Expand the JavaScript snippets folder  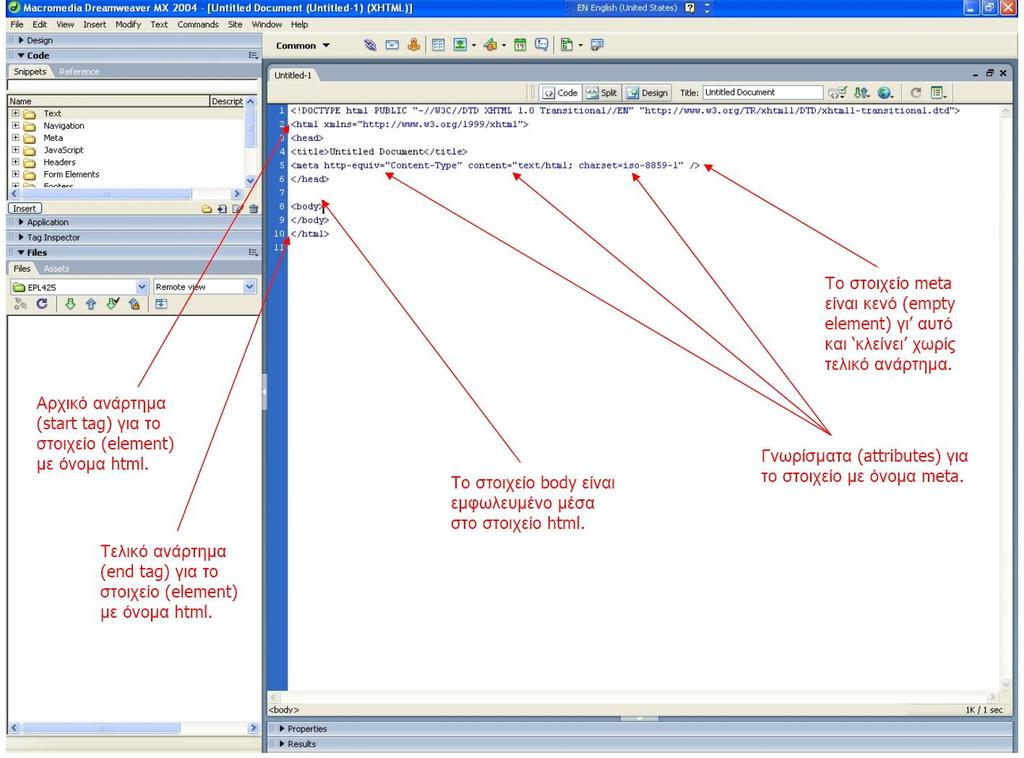tap(16, 150)
